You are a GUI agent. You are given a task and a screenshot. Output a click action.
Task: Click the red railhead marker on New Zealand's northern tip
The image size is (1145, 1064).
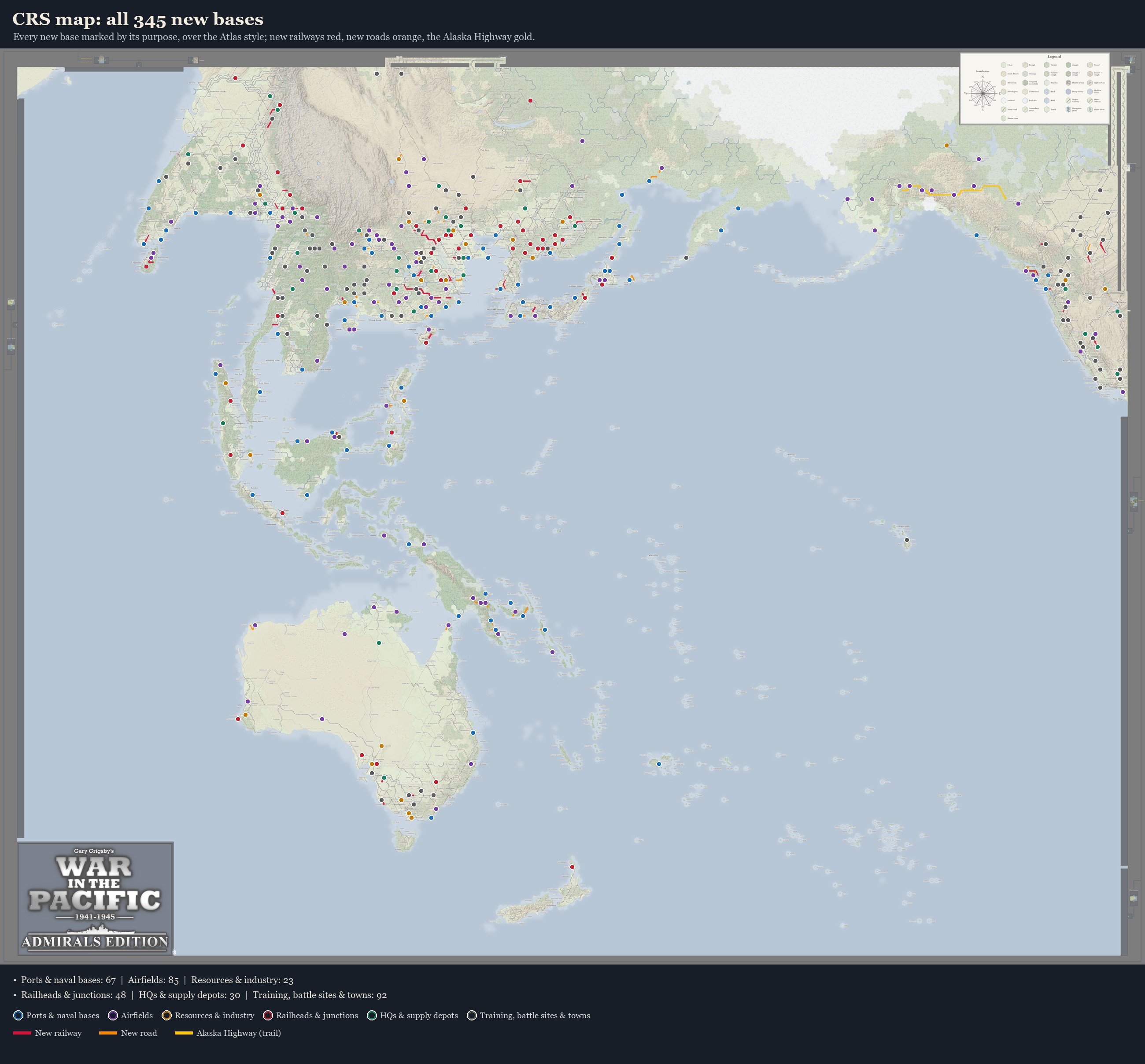[572, 866]
